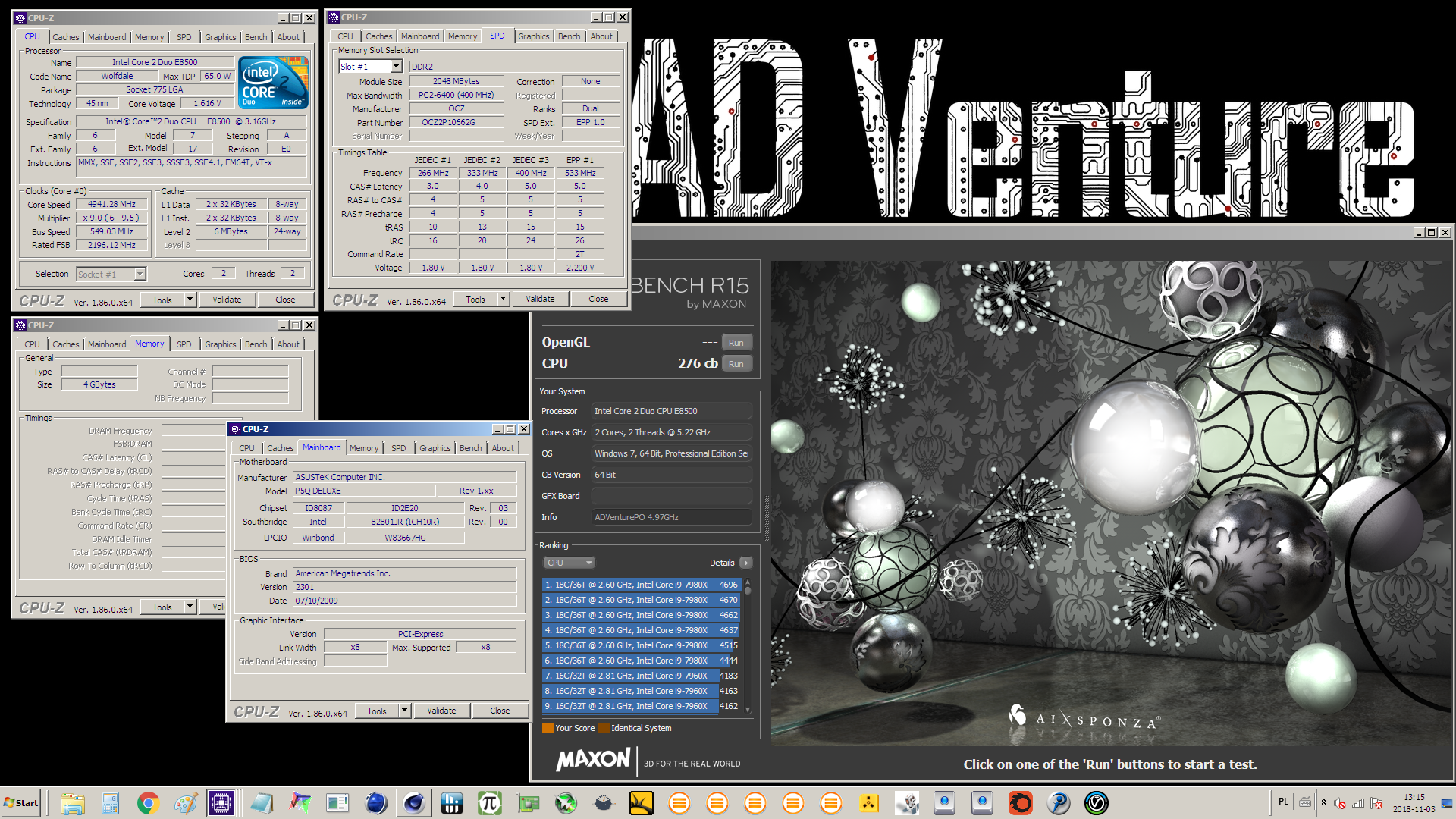This screenshot has width=1456, height=819.
Task: Click the white robot taskbar icon
Action: pos(907,803)
